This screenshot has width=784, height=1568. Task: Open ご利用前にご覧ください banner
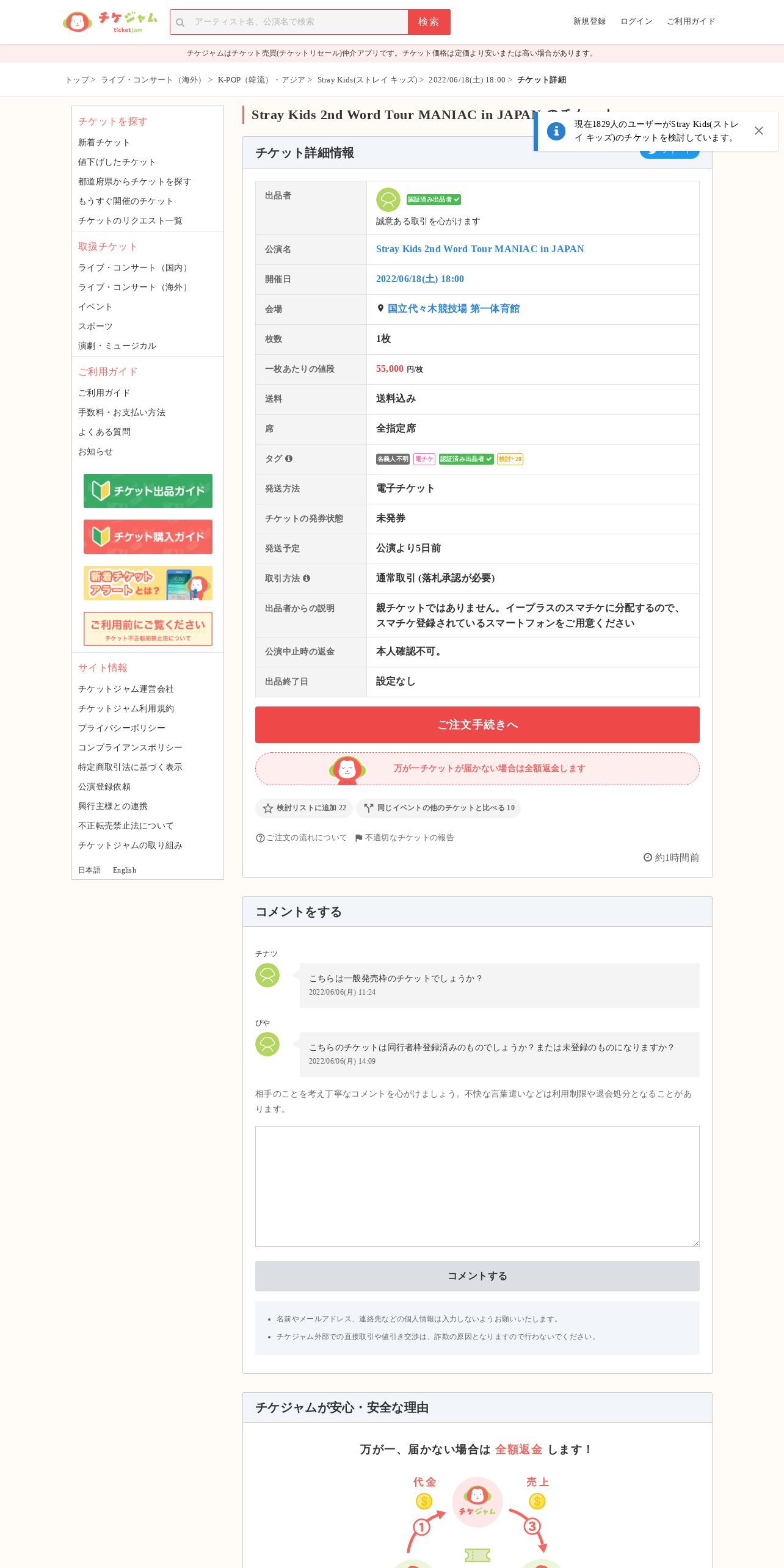(x=148, y=629)
